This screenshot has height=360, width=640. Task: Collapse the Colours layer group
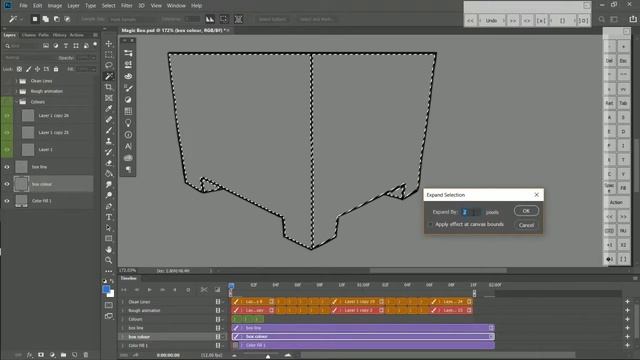pos(17,102)
